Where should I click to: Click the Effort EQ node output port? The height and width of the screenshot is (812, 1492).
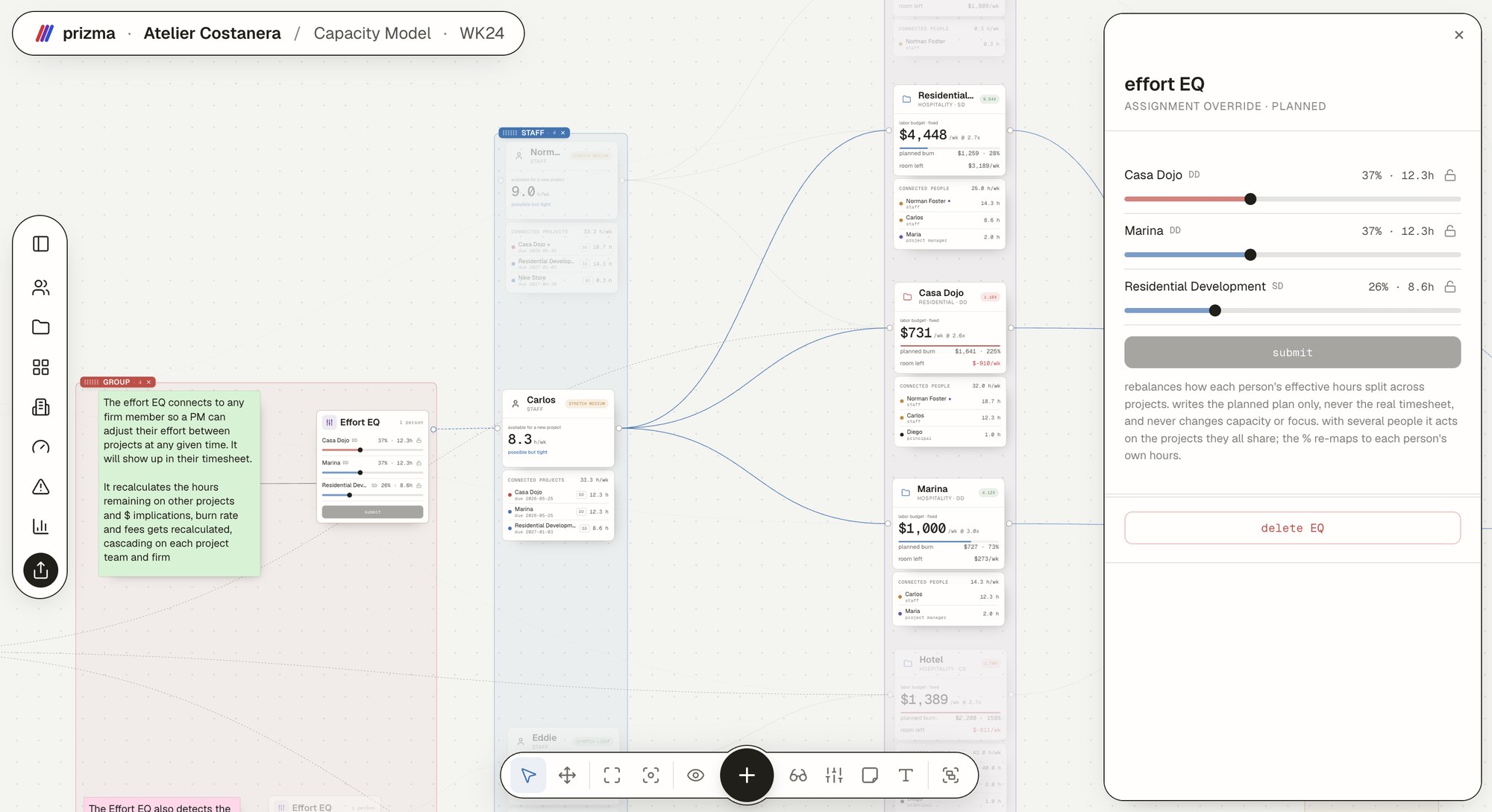[433, 429]
